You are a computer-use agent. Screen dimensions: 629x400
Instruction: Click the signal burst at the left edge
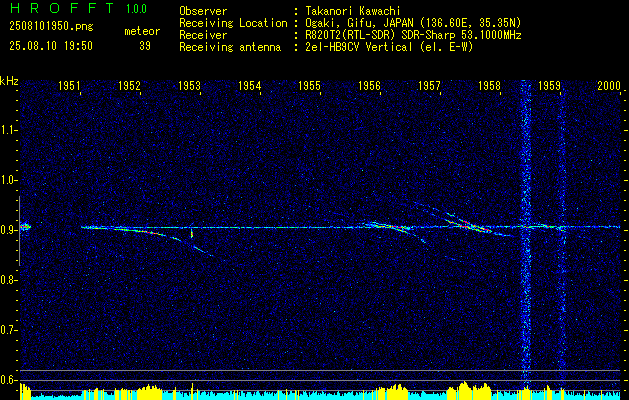point(25,227)
